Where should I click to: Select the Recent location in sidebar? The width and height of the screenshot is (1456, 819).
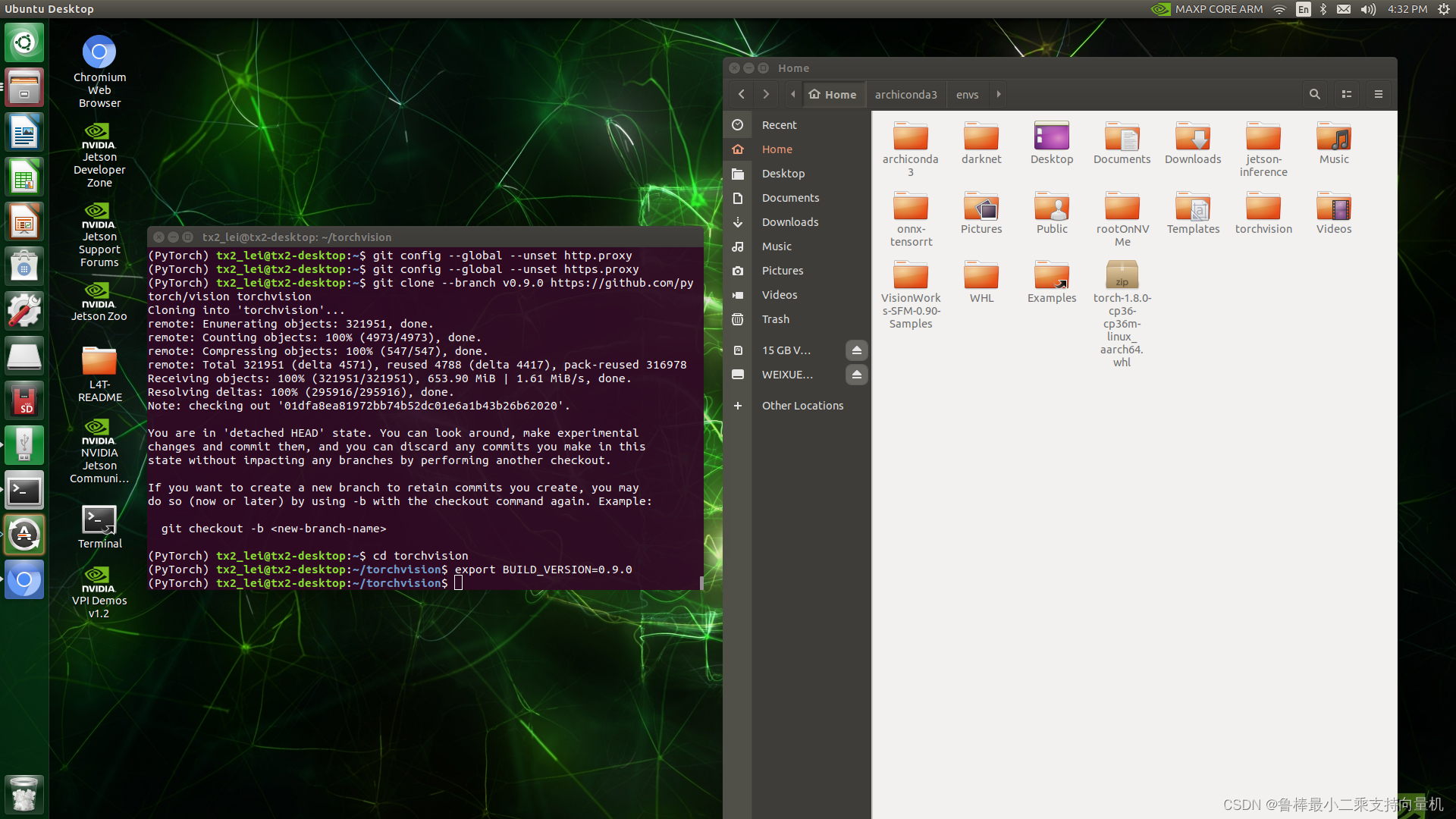[x=779, y=124]
